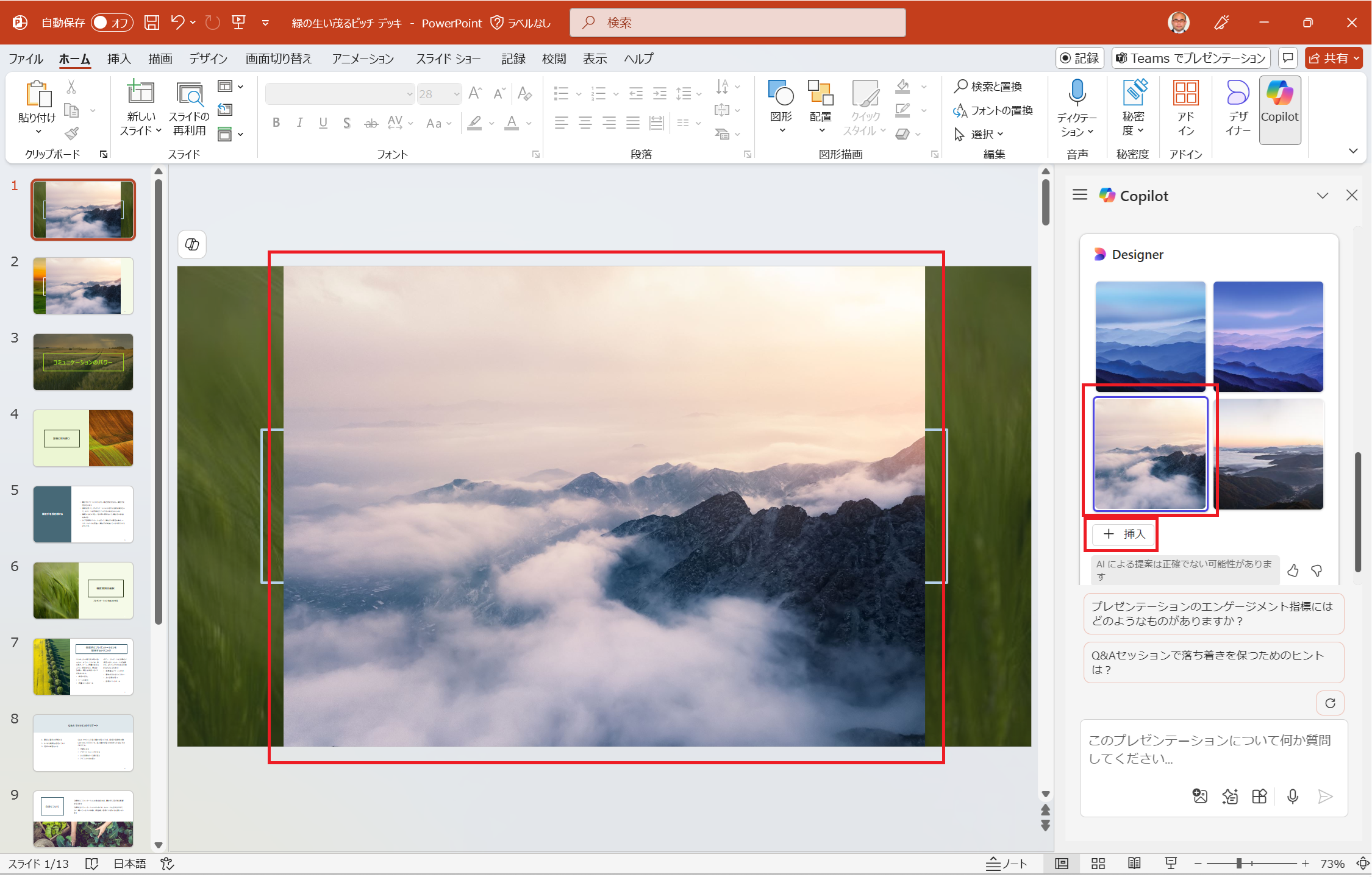
Task: Open the Arrange (配置) tool
Action: [821, 107]
